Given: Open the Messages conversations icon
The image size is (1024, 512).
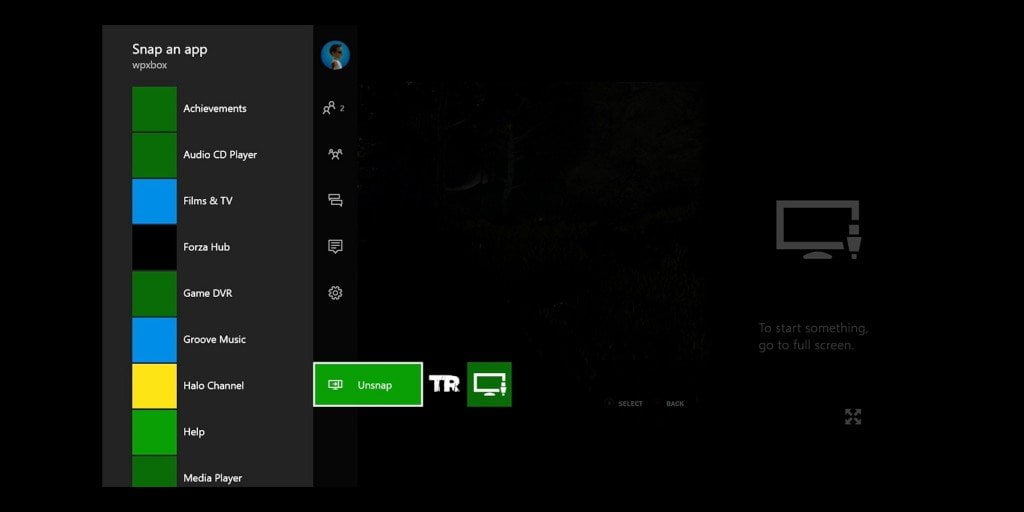Looking at the screenshot, I should point(335,200).
